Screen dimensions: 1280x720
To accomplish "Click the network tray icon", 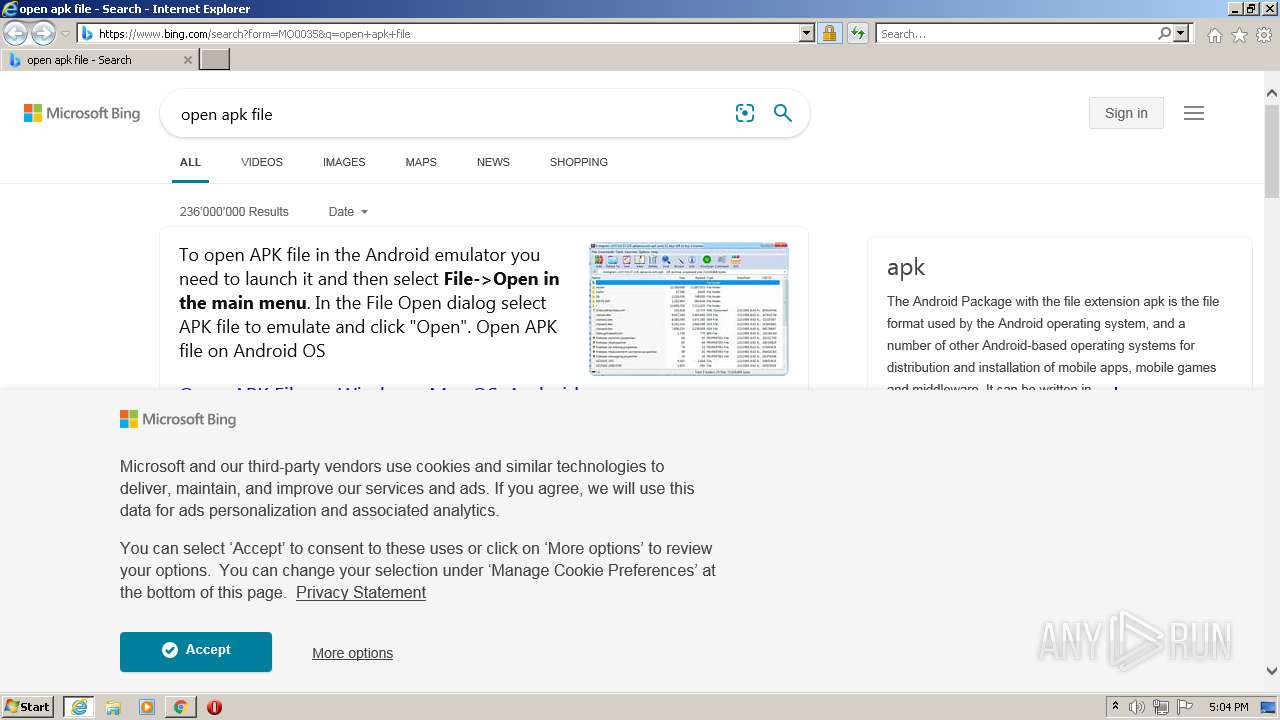I will point(1161,707).
